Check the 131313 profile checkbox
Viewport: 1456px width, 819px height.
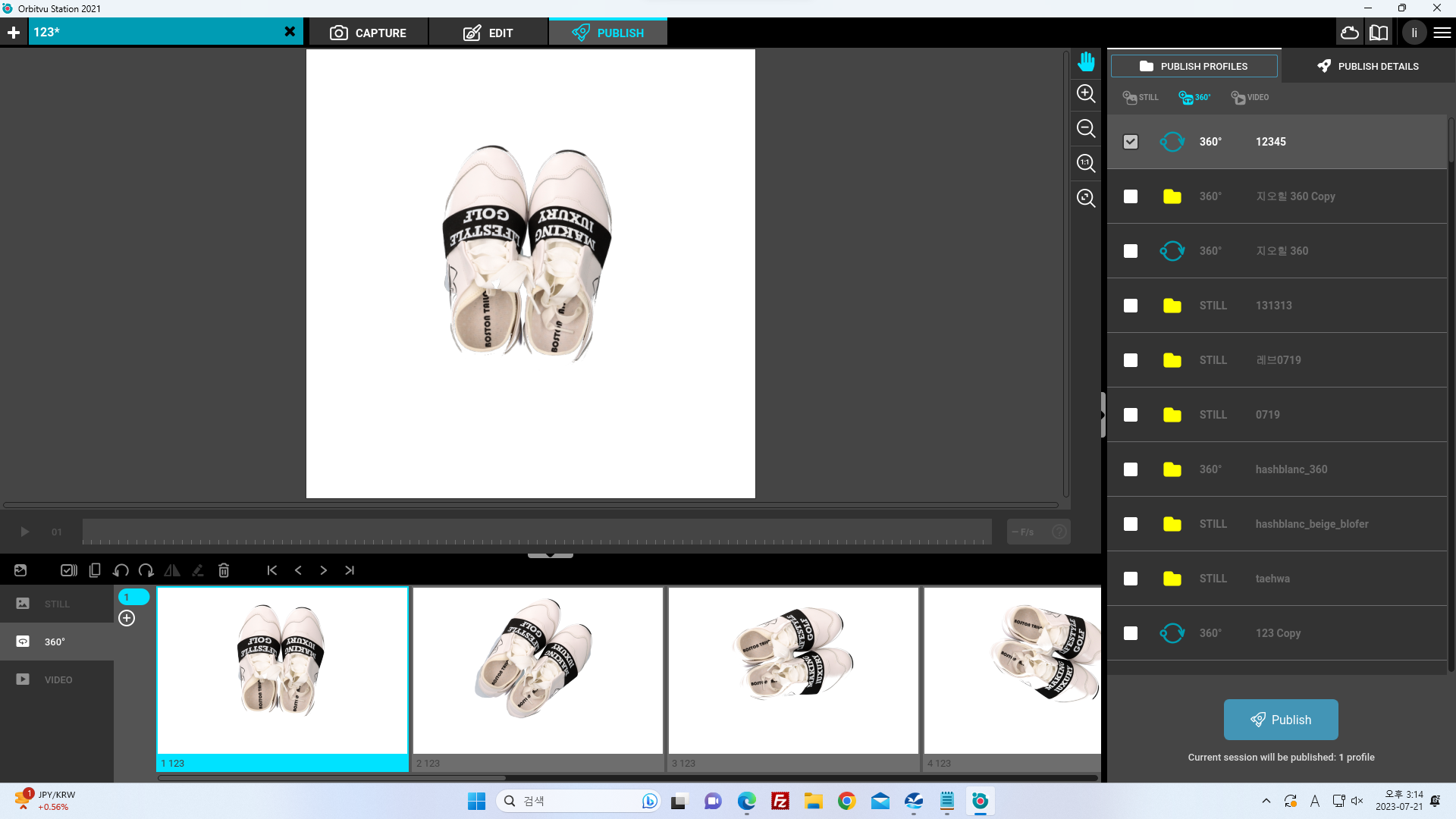tap(1131, 306)
